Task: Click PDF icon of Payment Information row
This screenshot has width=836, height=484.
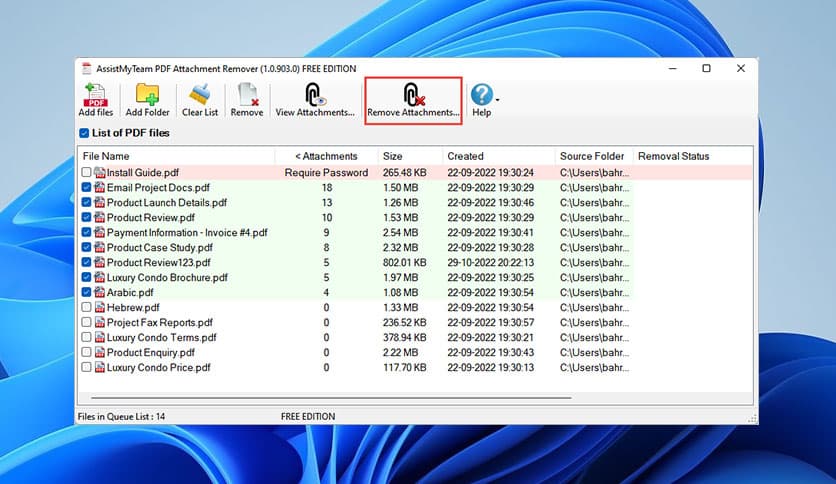Action: point(100,232)
